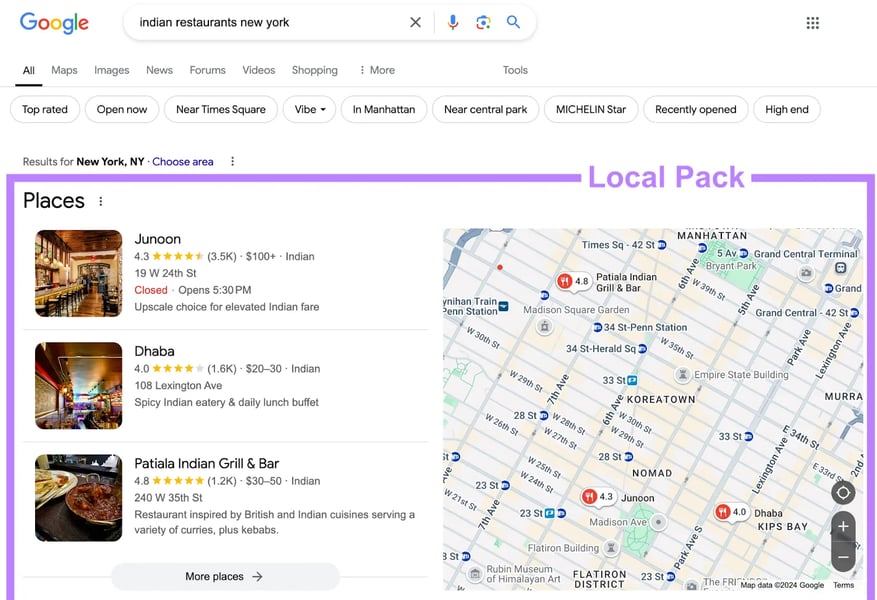Open the Dhaba restaurant listing title
The image size is (877, 600).
coord(154,351)
